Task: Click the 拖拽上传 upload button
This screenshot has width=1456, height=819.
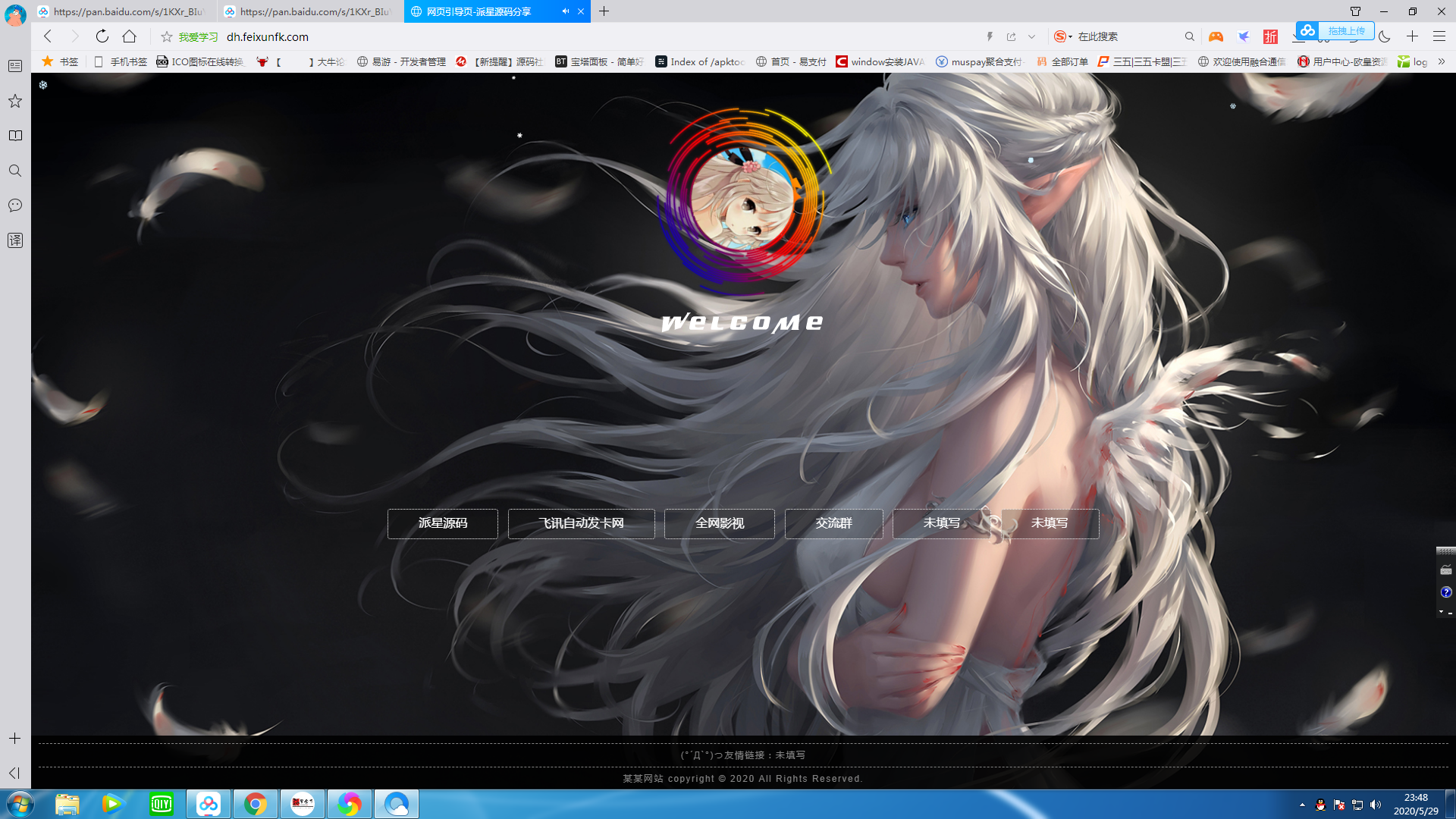Action: pyautogui.click(x=1335, y=30)
